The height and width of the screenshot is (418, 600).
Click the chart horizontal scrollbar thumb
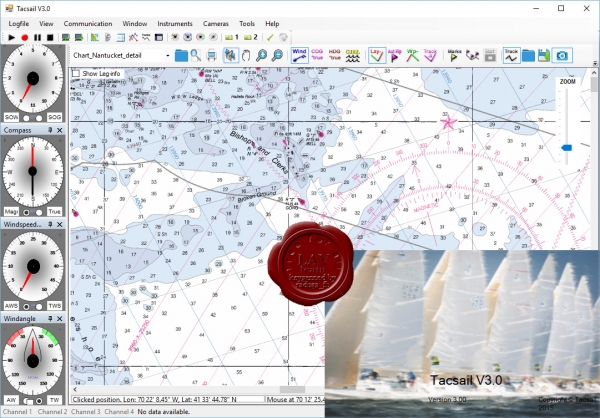pos(292,389)
